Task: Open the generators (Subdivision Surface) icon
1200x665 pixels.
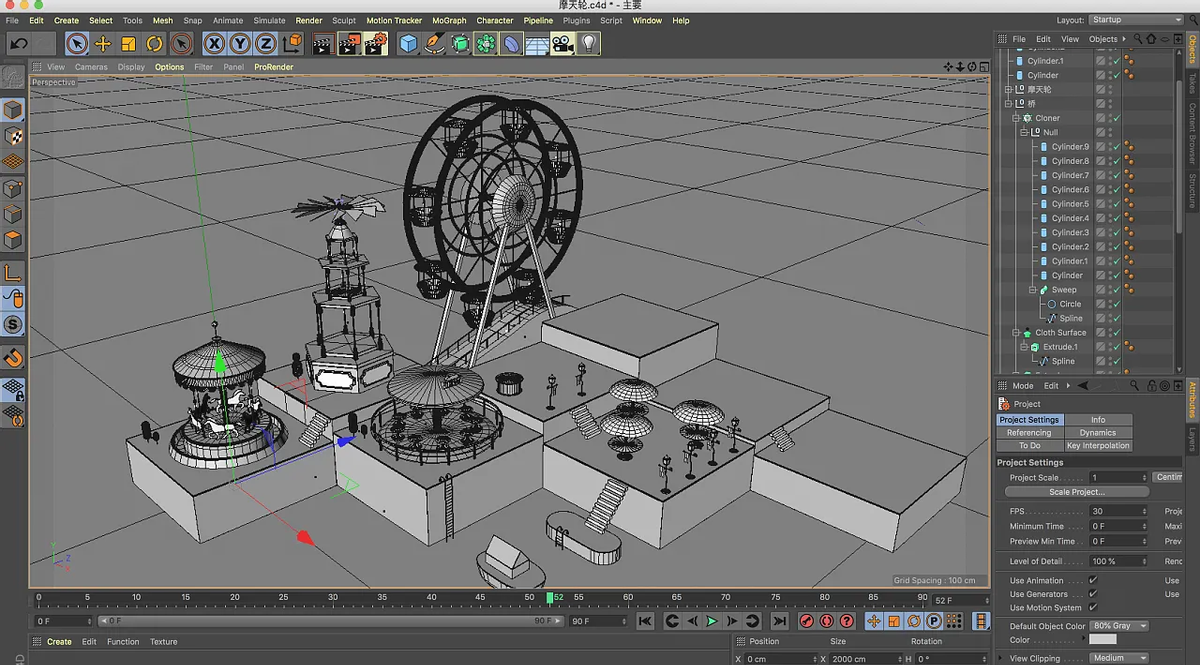Action: point(460,43)
